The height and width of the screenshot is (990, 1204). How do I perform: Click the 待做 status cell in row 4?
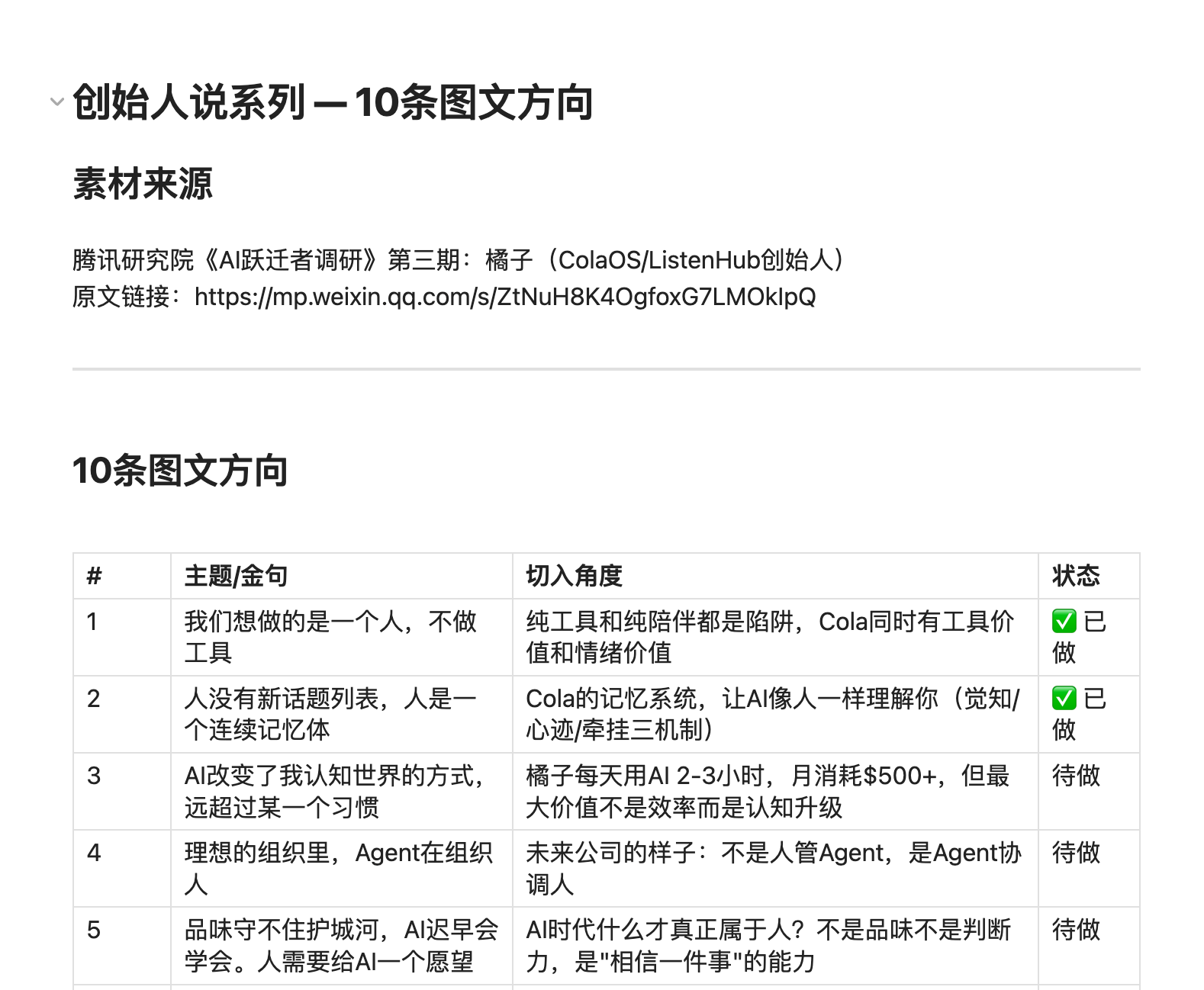(x=1089, y=868)
